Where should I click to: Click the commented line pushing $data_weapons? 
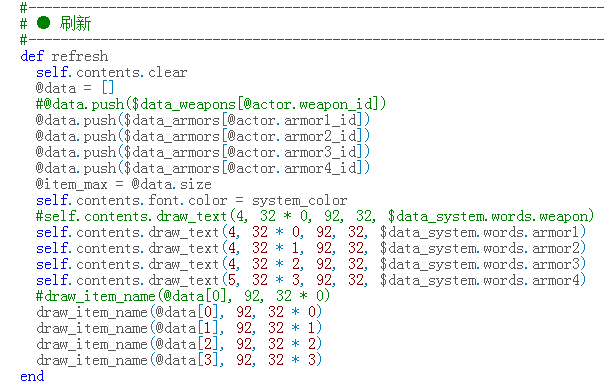(211, 104)
